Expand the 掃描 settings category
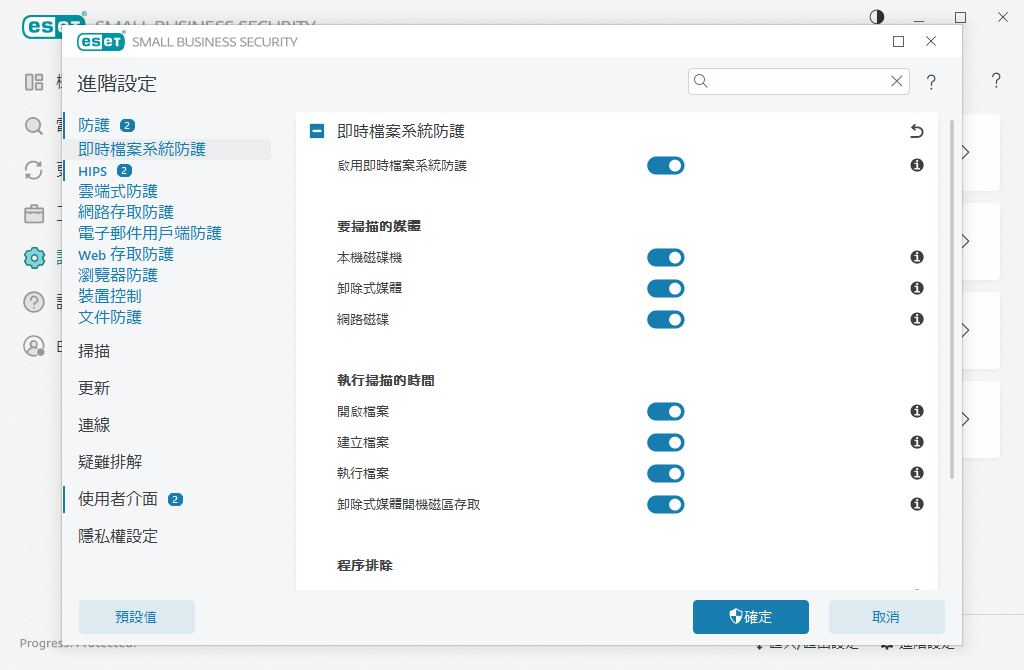 [x=93, y=350]
